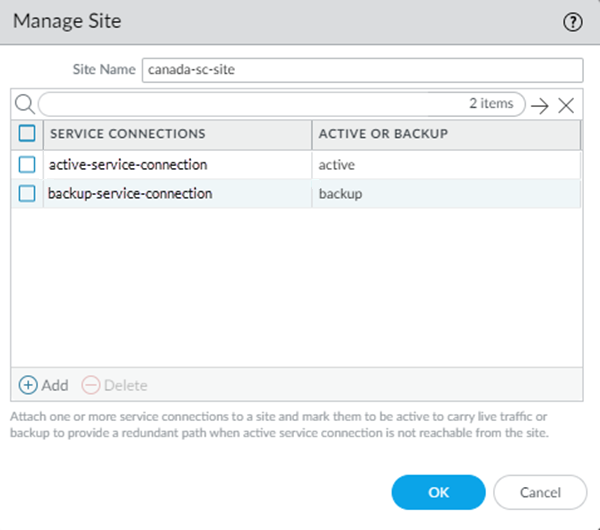
Task: Open the 'backup' role cell for backup-service-connection
Action: (x=340, y=193)
